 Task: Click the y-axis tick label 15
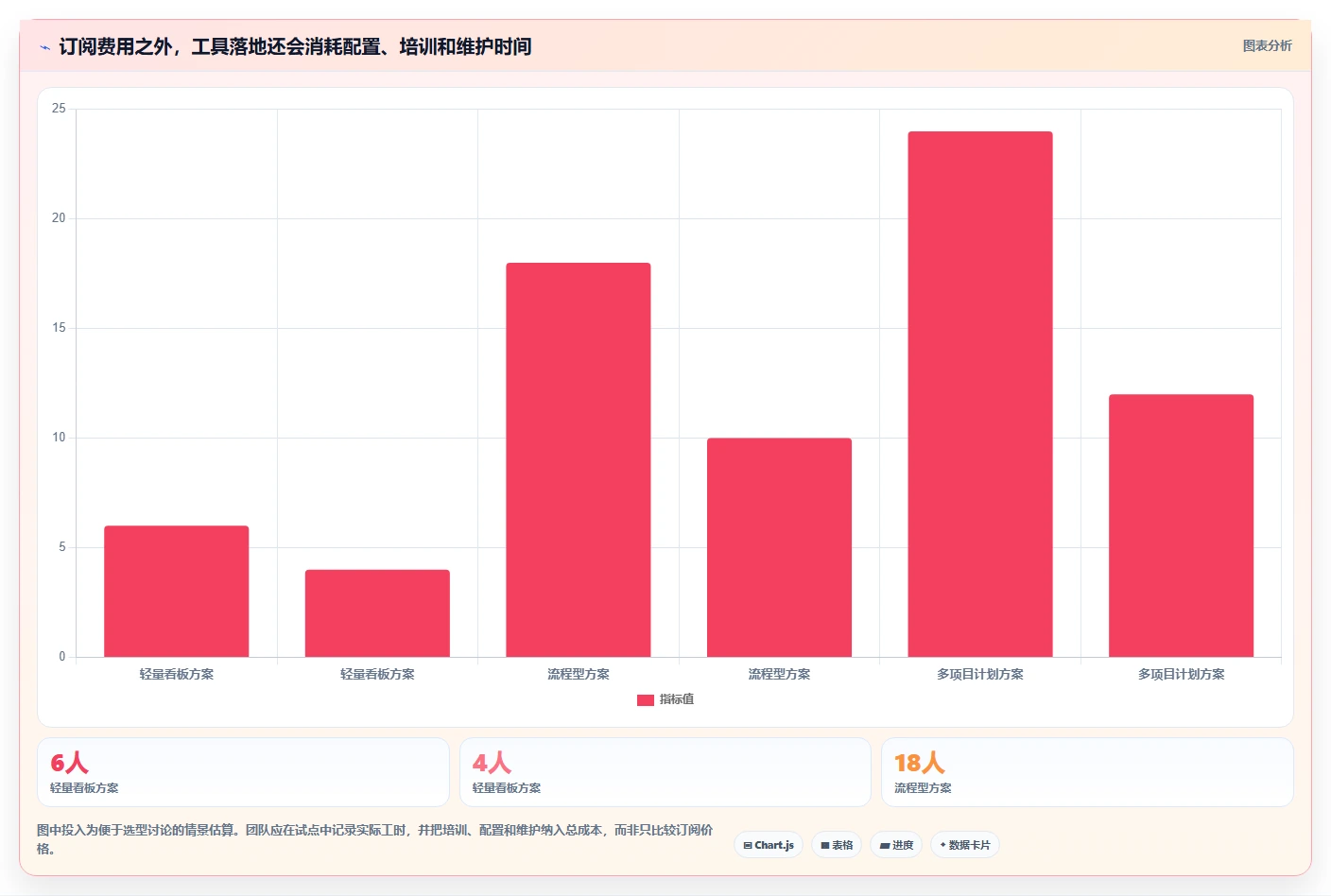point(59,328)
